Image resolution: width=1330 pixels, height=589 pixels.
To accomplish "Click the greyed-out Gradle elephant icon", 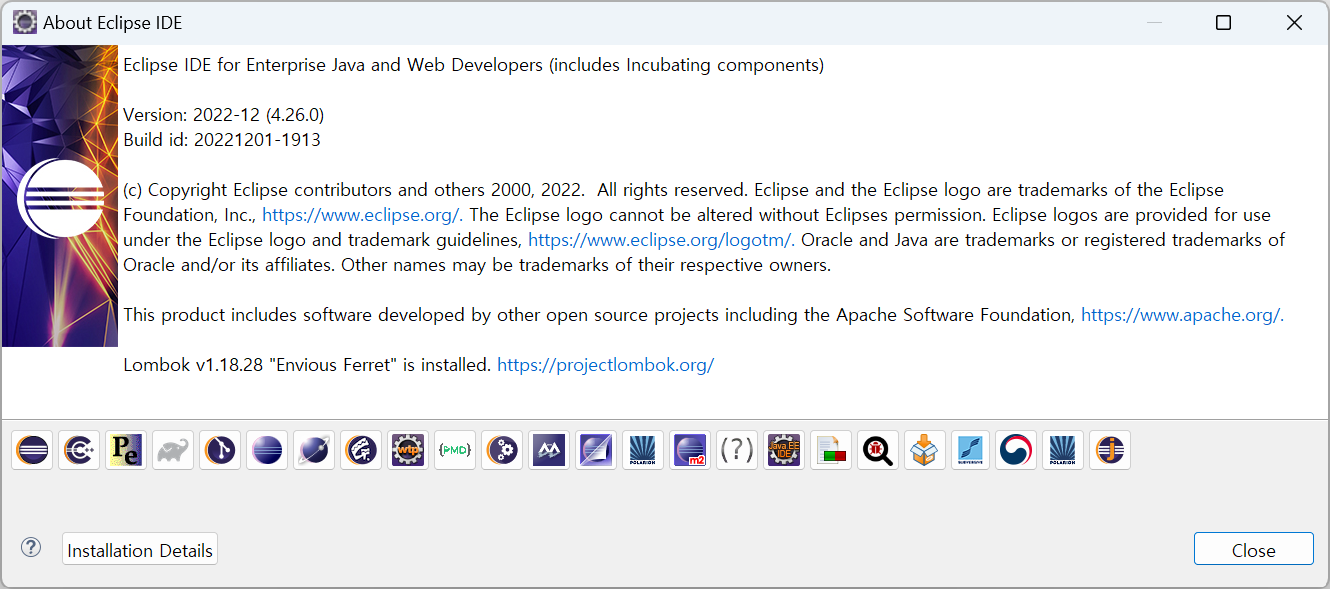I will 173,450.
